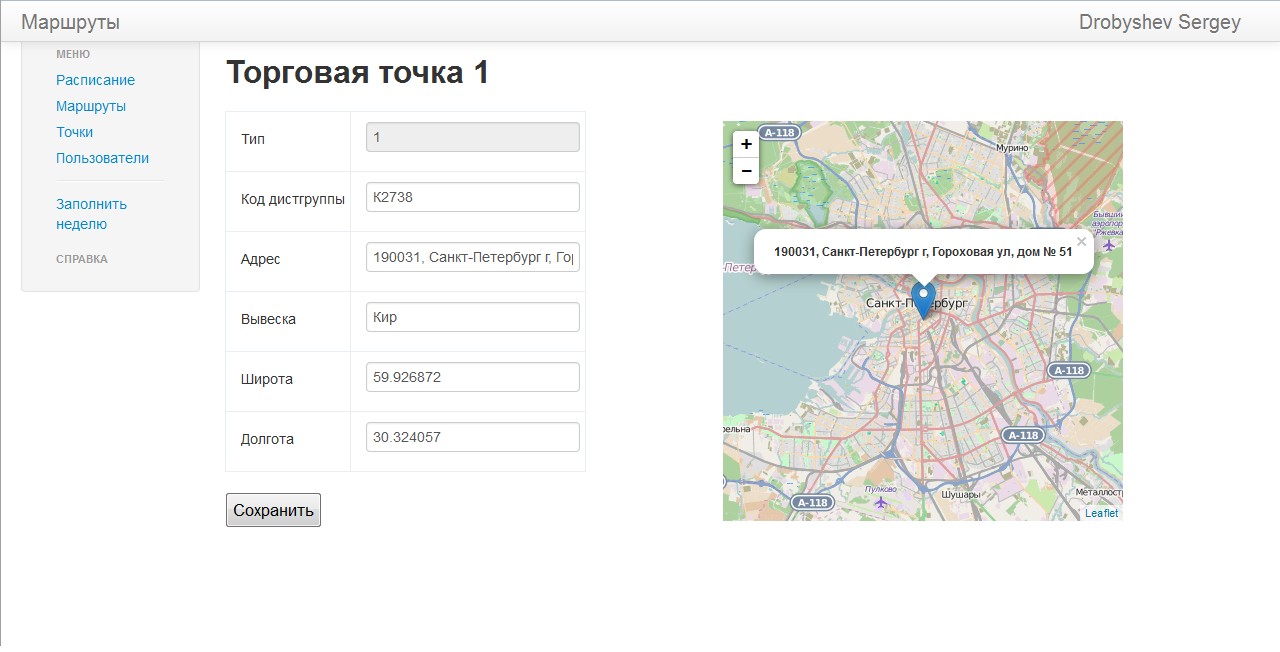
Task: Zoom in on the map
Action: tap(746, 144)
